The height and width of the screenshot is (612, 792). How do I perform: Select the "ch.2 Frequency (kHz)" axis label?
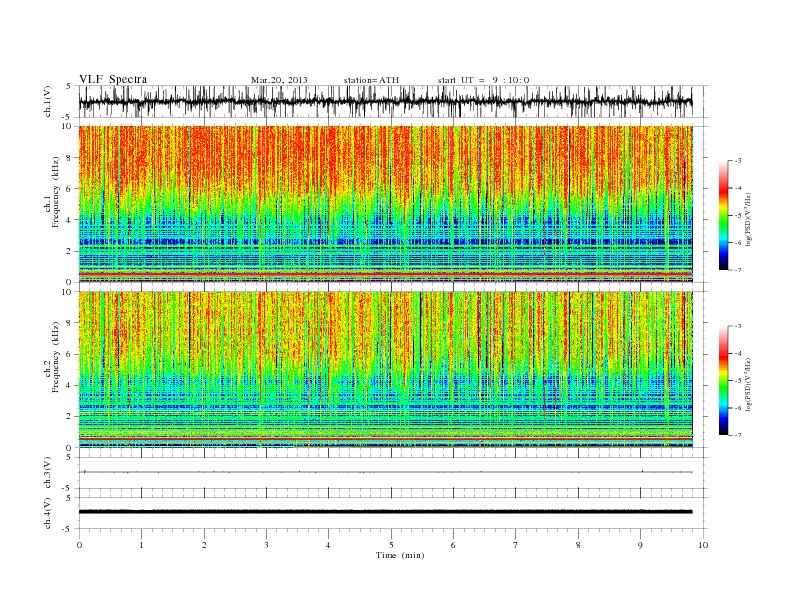(x=52, y=358)
